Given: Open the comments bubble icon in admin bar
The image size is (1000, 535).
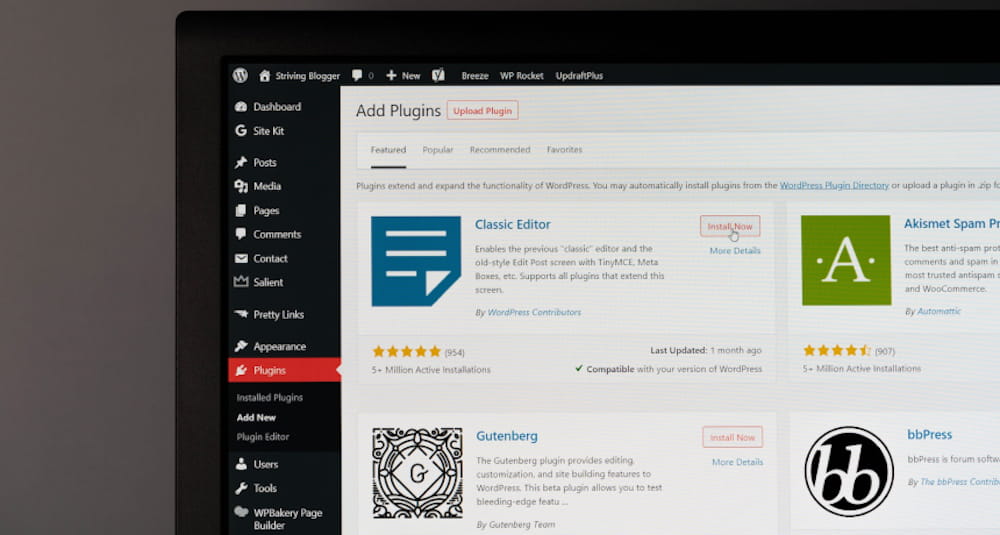Looking at the screenshot, I should point(360,75).
